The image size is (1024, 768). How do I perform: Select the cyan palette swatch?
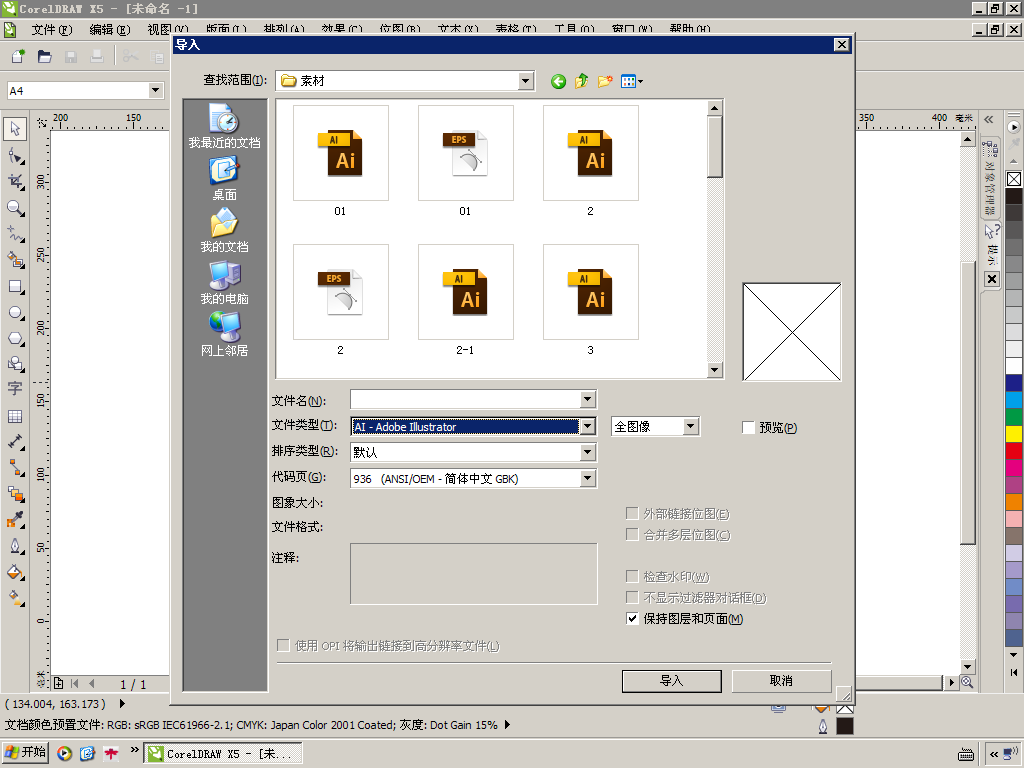(1014, 400)
